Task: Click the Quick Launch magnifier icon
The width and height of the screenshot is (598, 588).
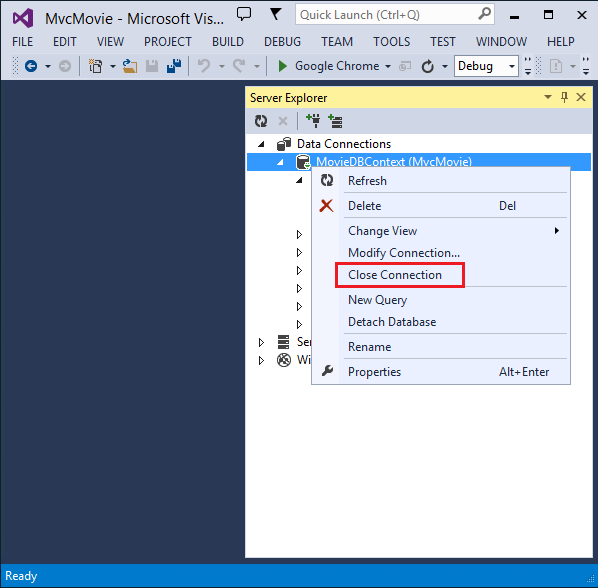Action: (x=484, y=14)
